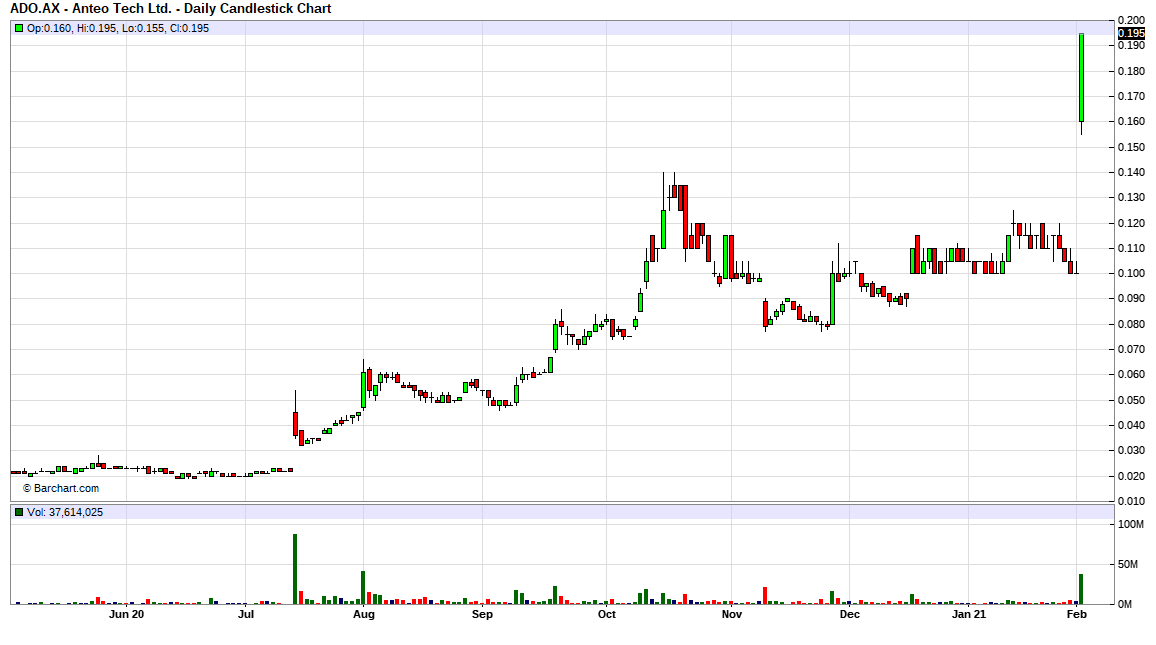Click the latest February volume bar
1156x645 pixels.
coord(1081,589)
